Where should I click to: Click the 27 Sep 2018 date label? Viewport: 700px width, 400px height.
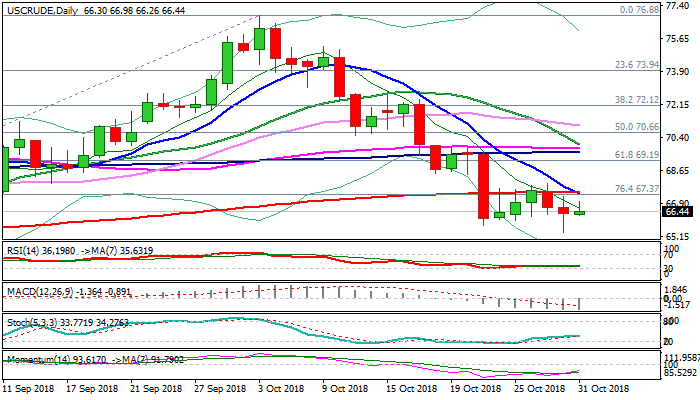coord(221,388)
